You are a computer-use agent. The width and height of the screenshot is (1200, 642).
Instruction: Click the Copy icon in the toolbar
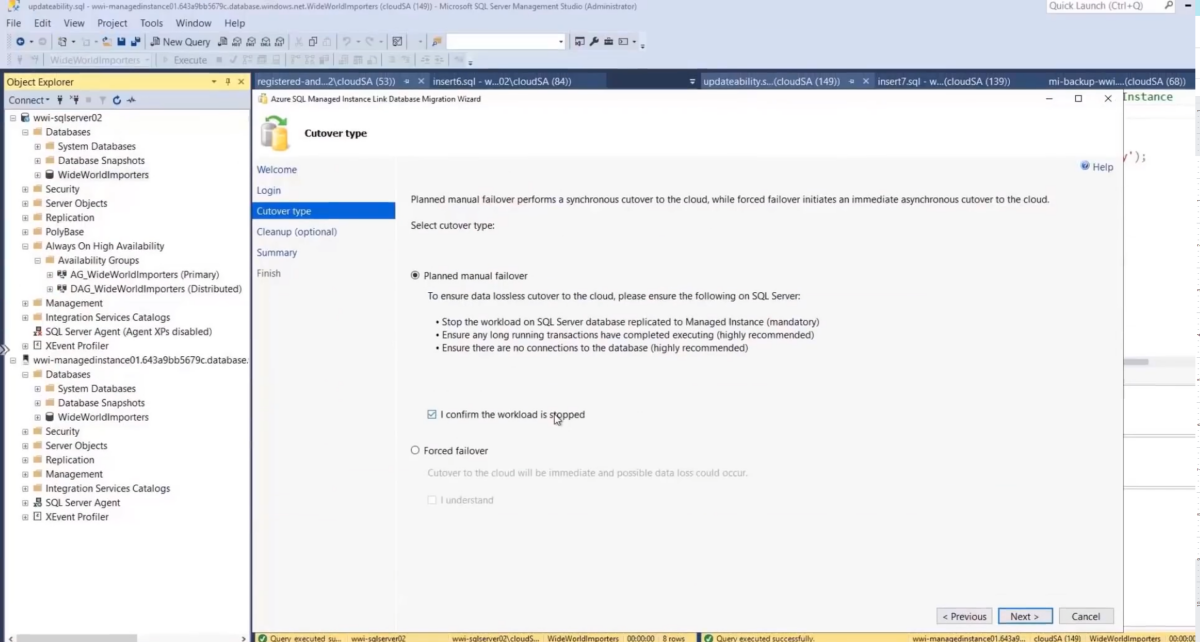click(313, 42)
